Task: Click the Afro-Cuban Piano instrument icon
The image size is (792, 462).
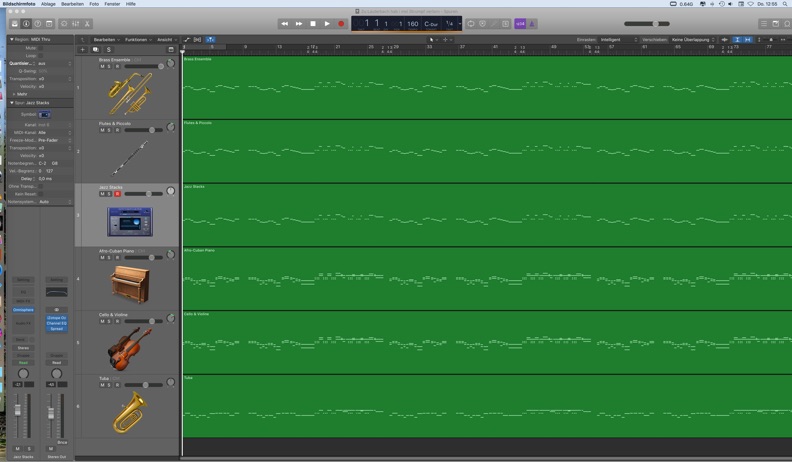Action: click(130, 284)
